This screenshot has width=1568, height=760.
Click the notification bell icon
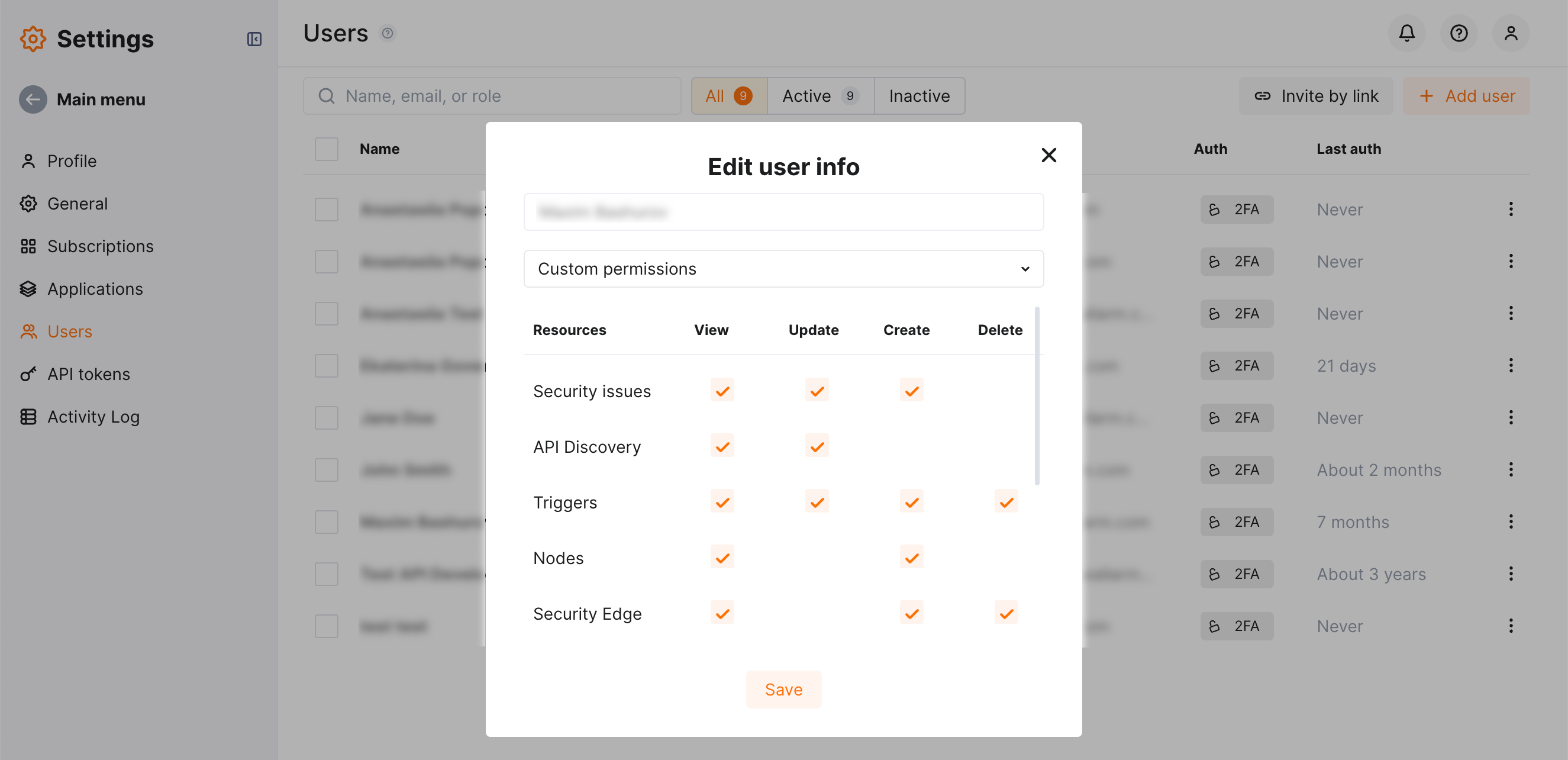click(1406, 34)
